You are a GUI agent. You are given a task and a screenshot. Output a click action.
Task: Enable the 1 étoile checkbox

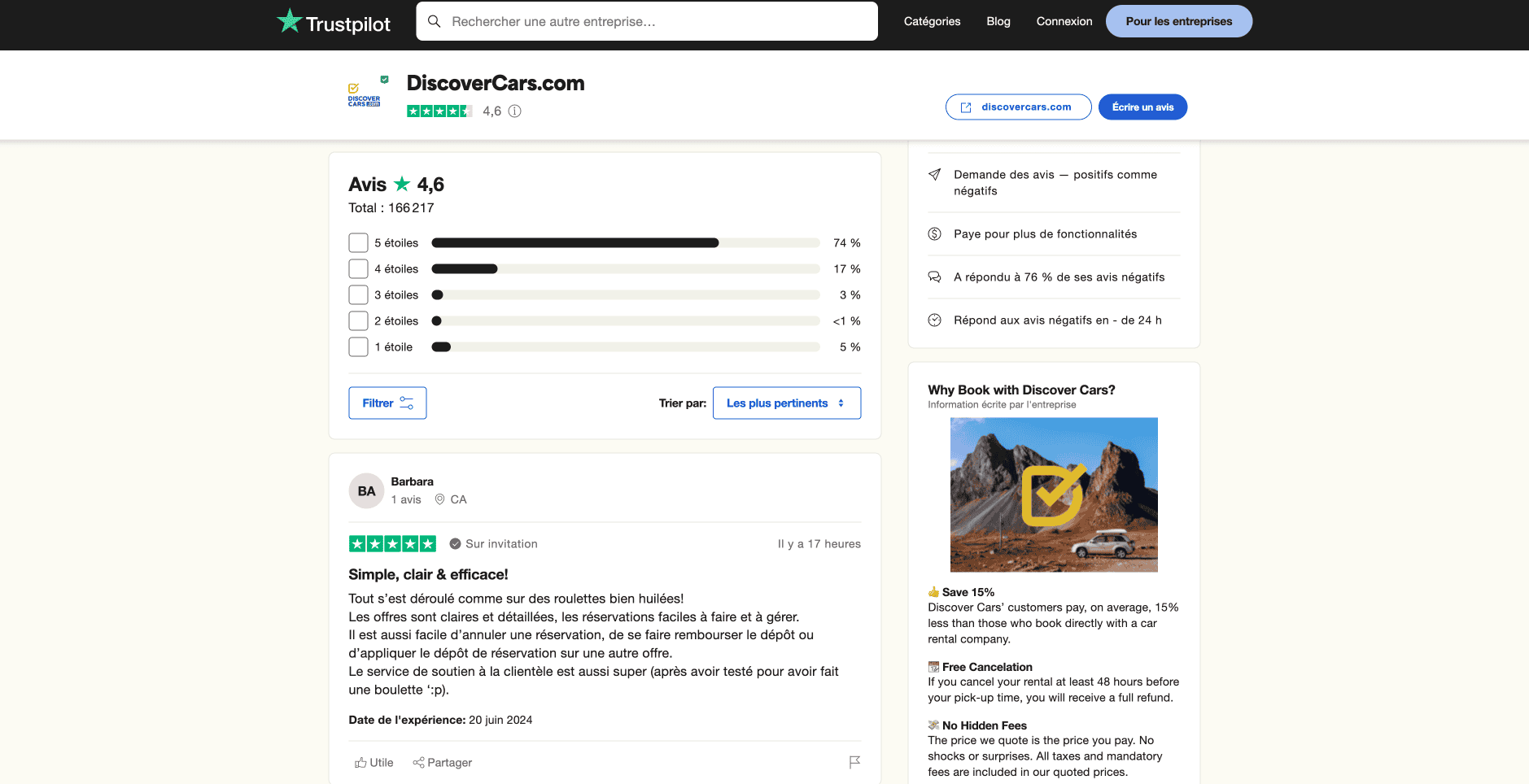pyautogui.click(x=358, y=347)
